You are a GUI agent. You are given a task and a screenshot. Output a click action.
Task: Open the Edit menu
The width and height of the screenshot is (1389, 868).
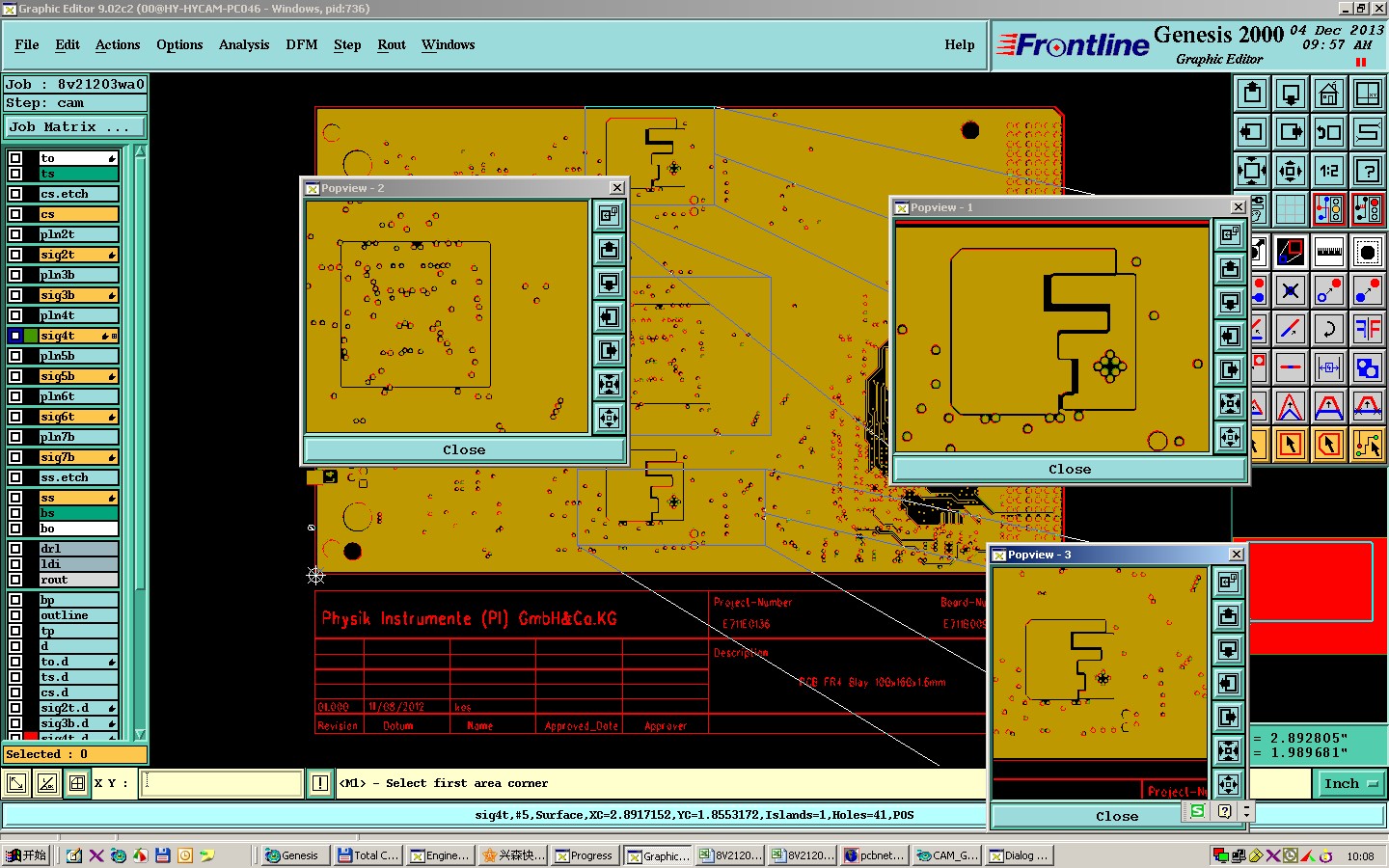click(68, 44)
